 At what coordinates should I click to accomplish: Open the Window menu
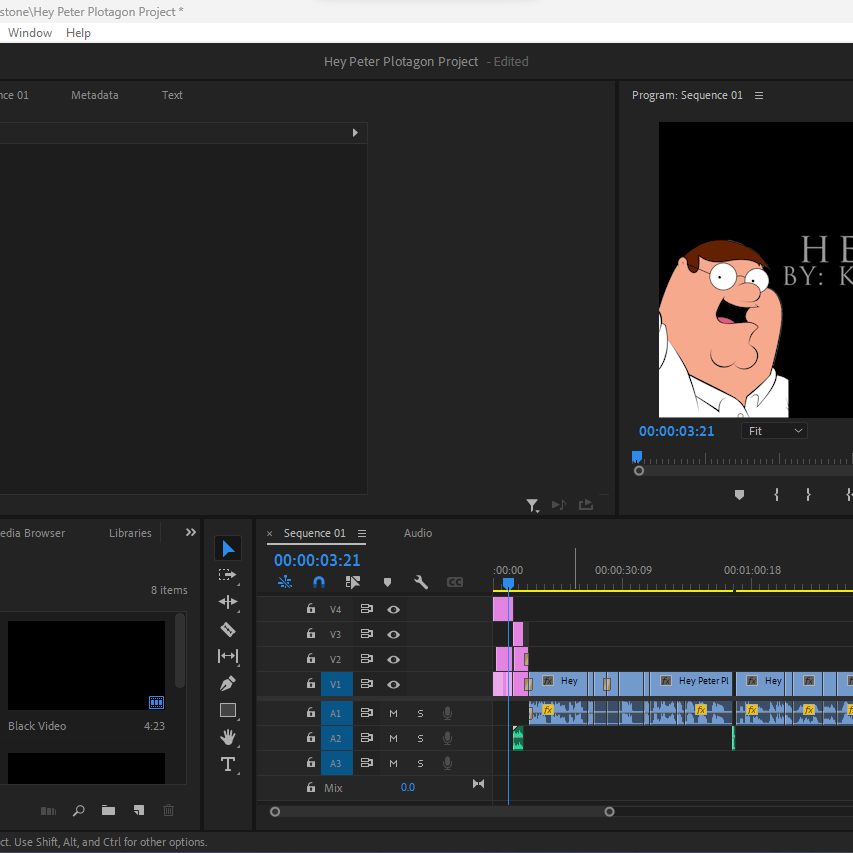30,33
